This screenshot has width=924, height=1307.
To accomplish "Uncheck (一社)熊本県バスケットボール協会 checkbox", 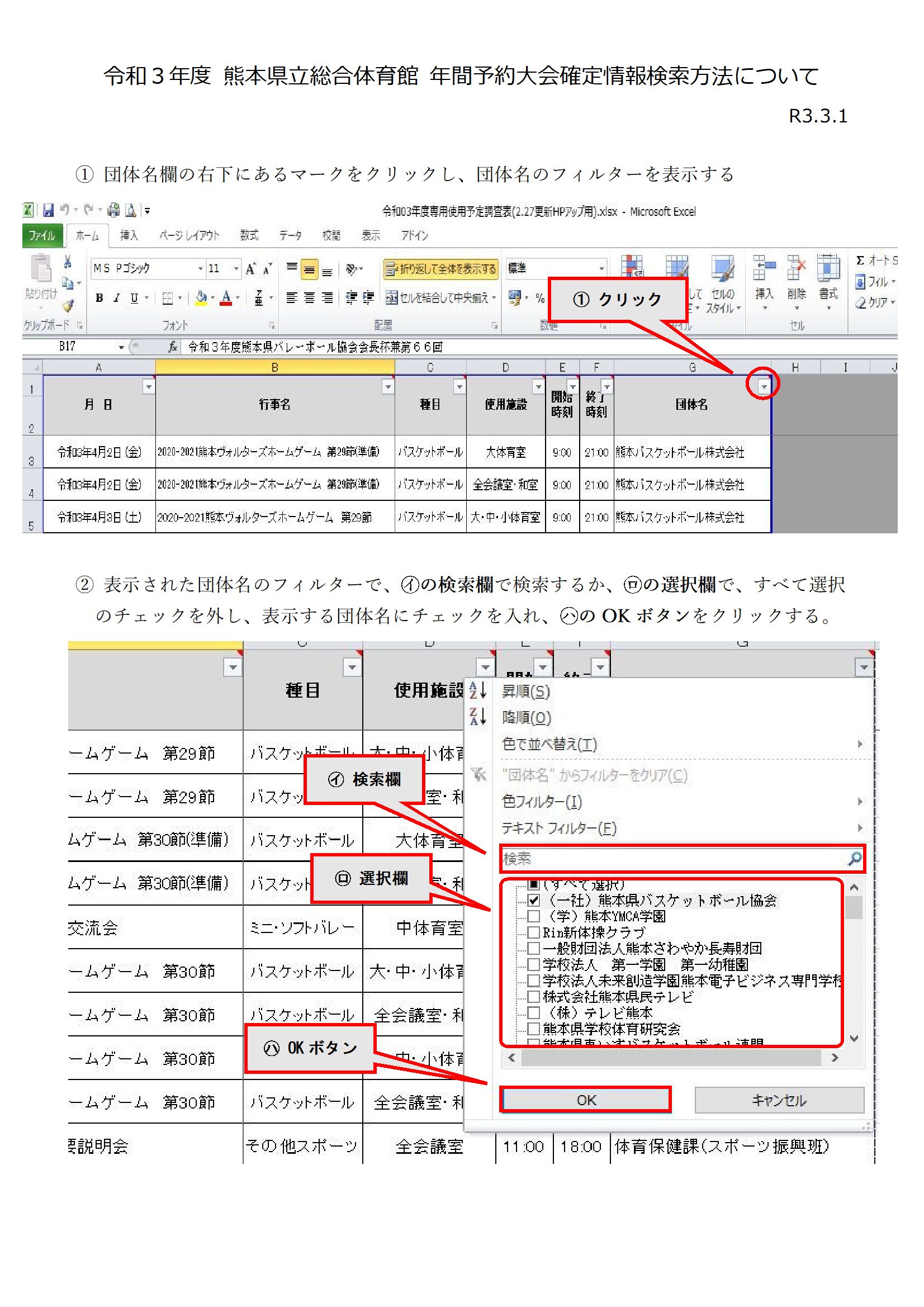I will (533, 900).
